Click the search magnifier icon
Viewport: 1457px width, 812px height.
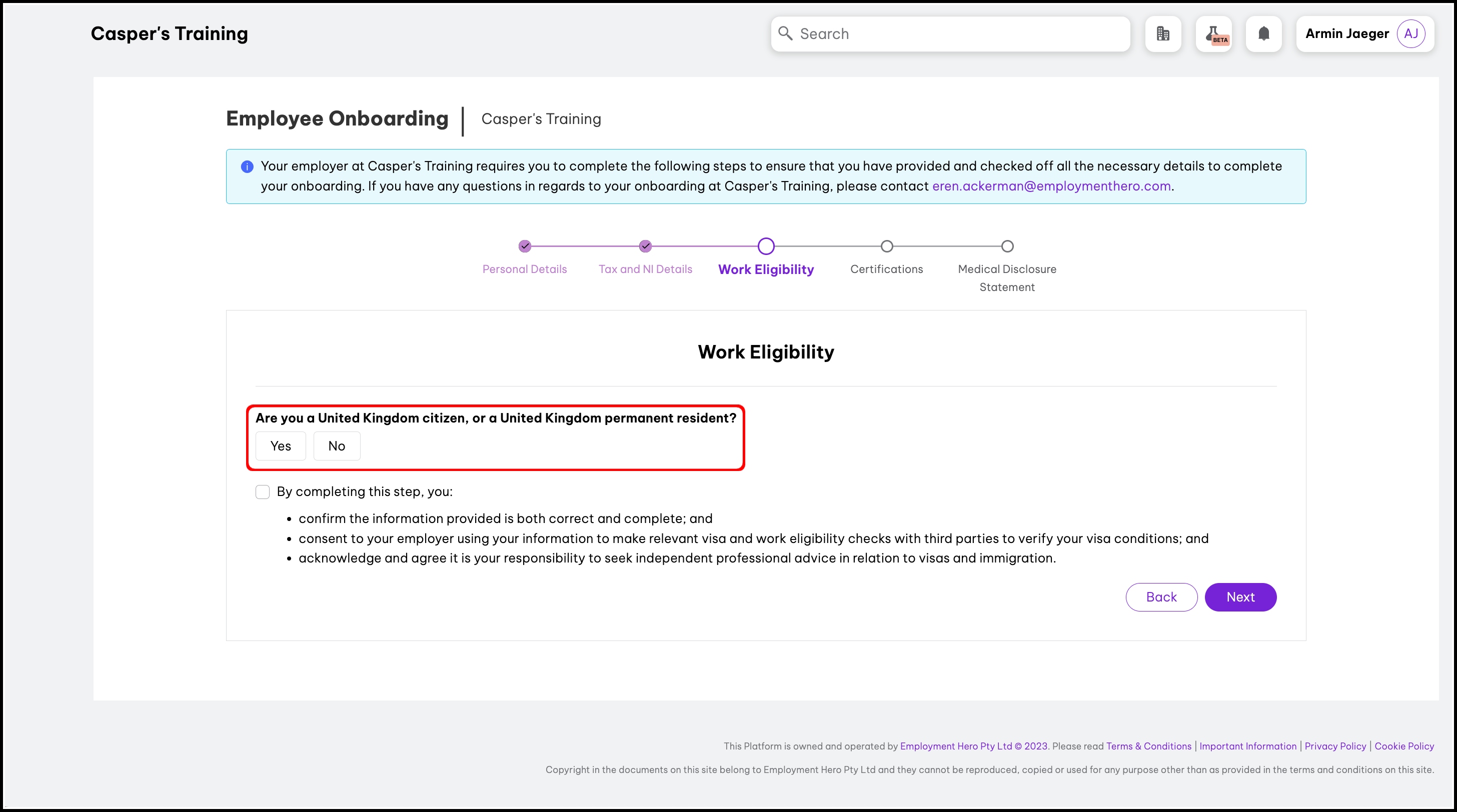click(785, 33)
